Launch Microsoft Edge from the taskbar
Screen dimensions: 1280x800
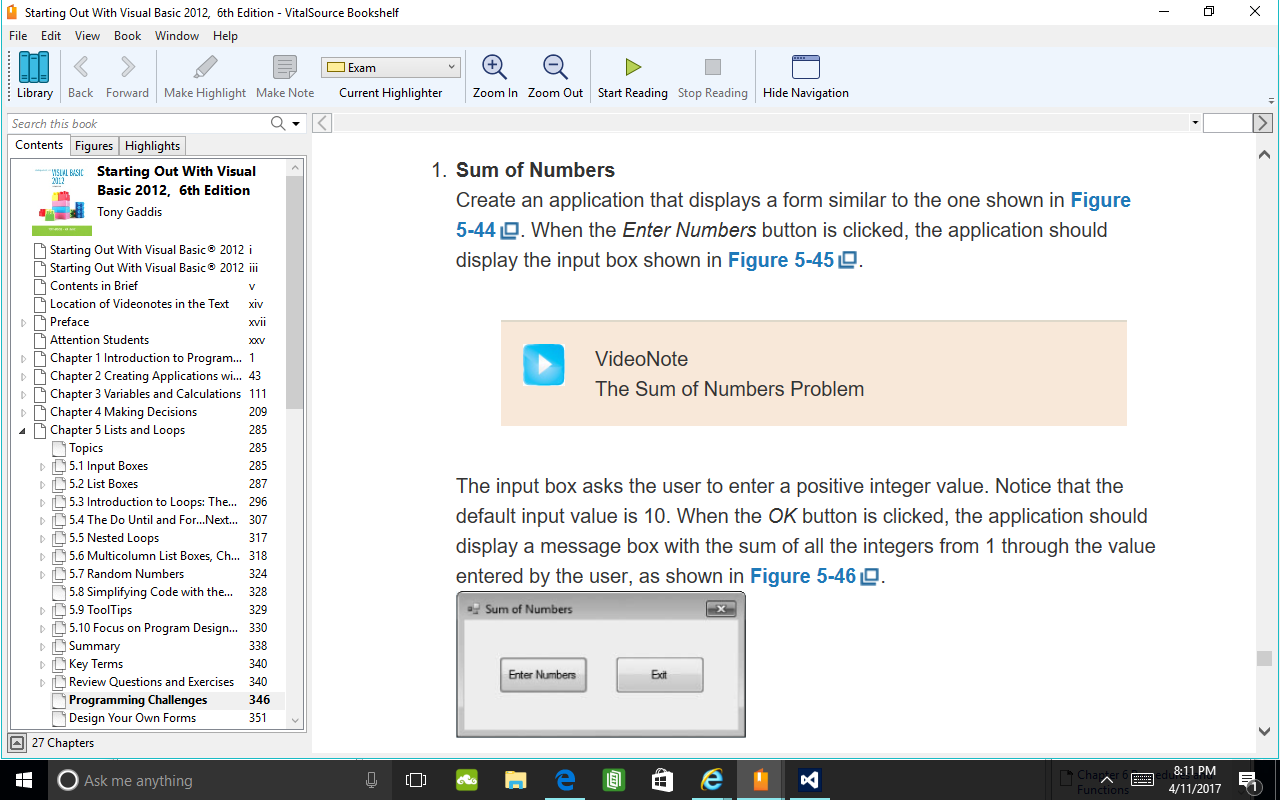[564, 780]
